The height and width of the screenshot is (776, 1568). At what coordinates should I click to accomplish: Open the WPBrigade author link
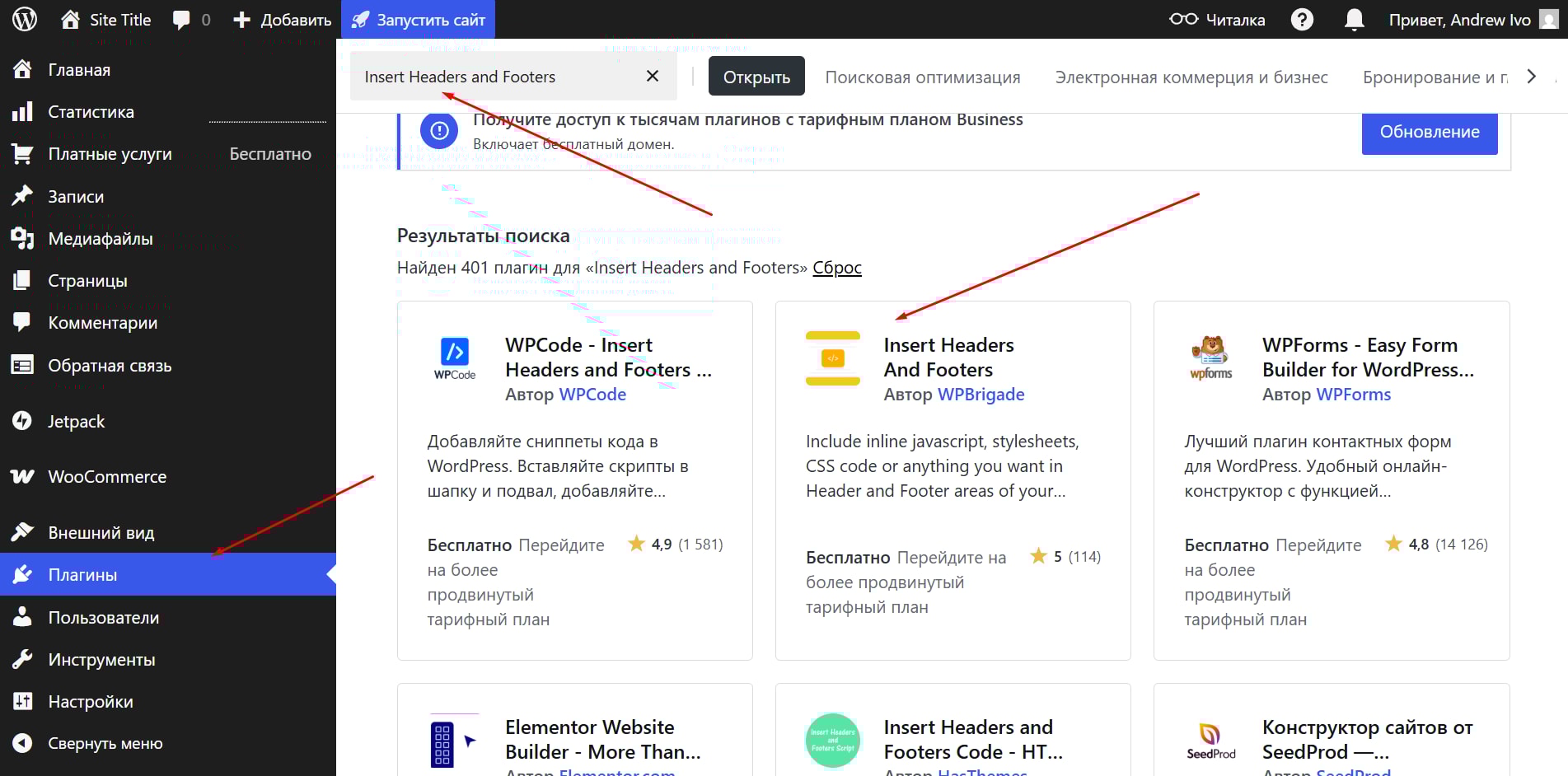(981, 395)
